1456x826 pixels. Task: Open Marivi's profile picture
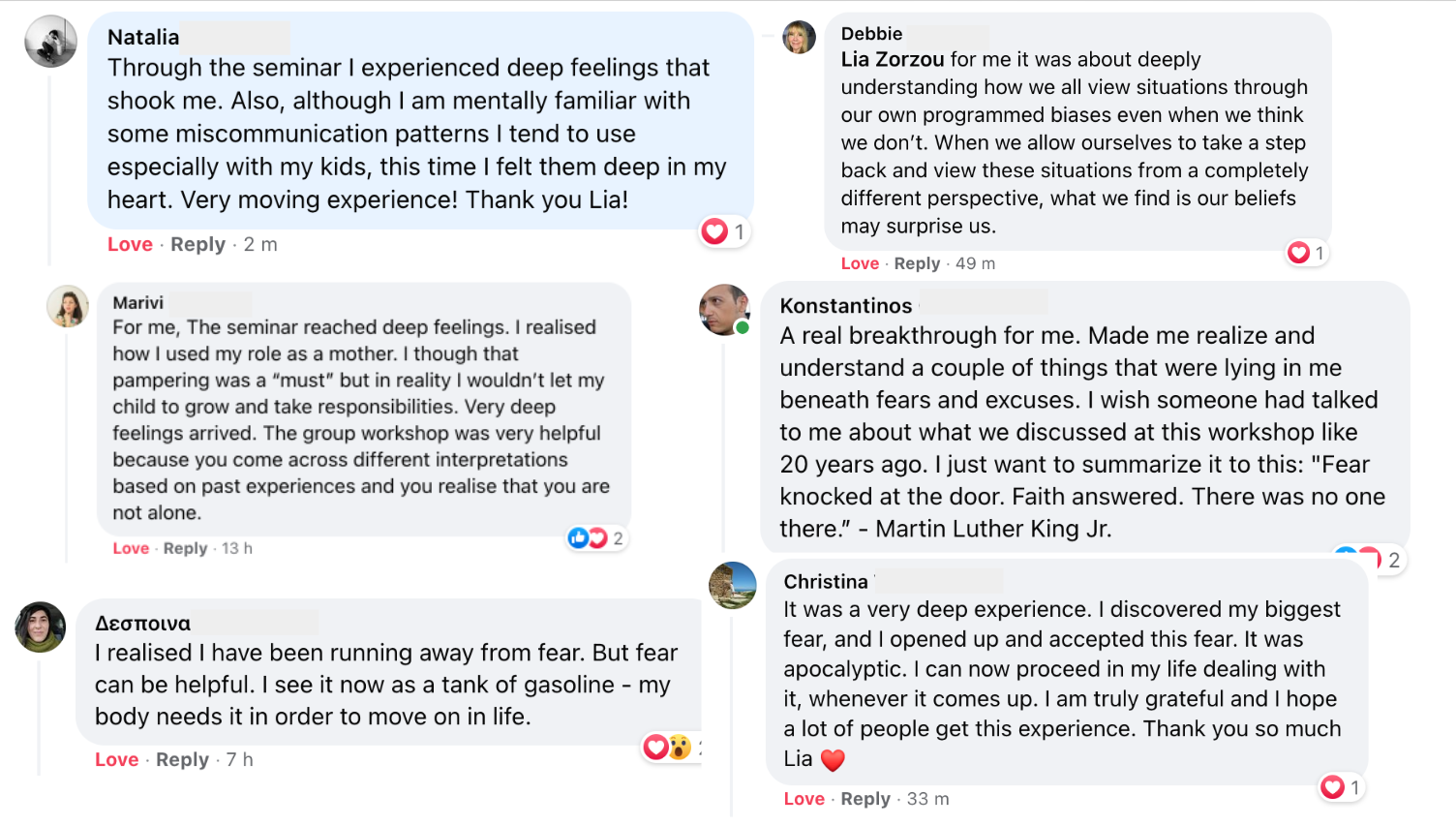(x=68, y=306)
